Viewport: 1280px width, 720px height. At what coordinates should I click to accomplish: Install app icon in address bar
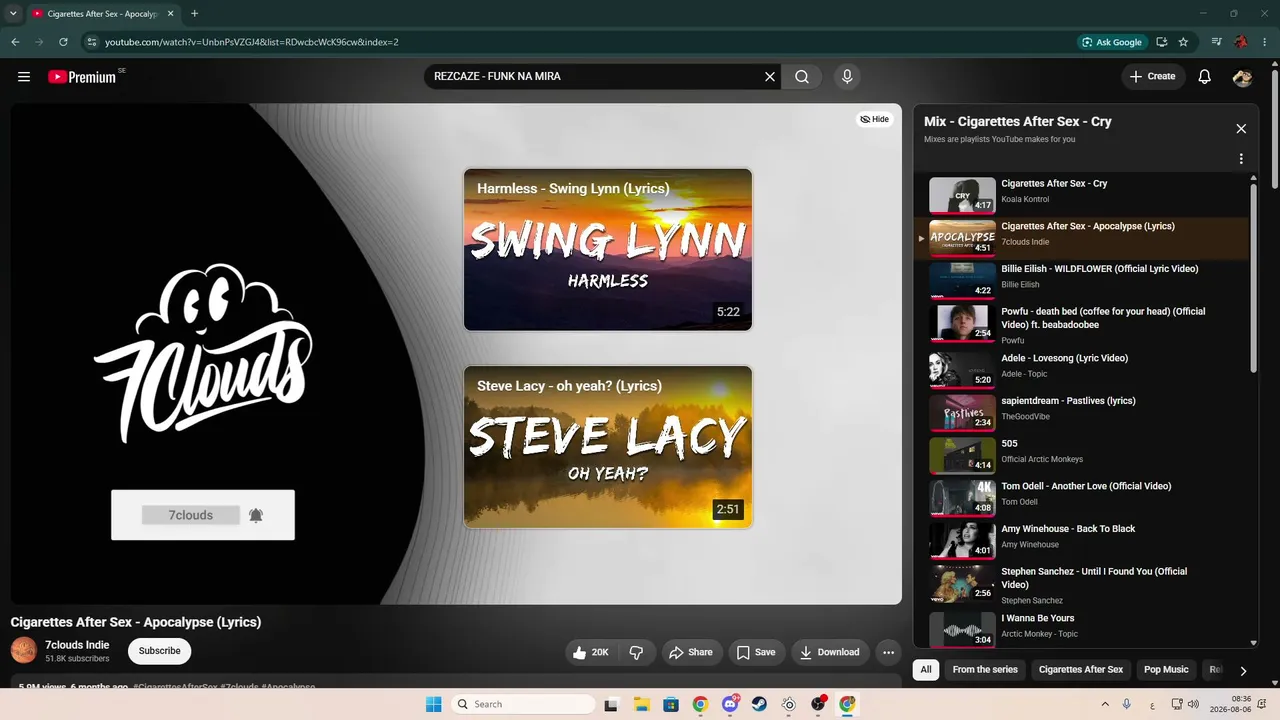point(1162,42)
